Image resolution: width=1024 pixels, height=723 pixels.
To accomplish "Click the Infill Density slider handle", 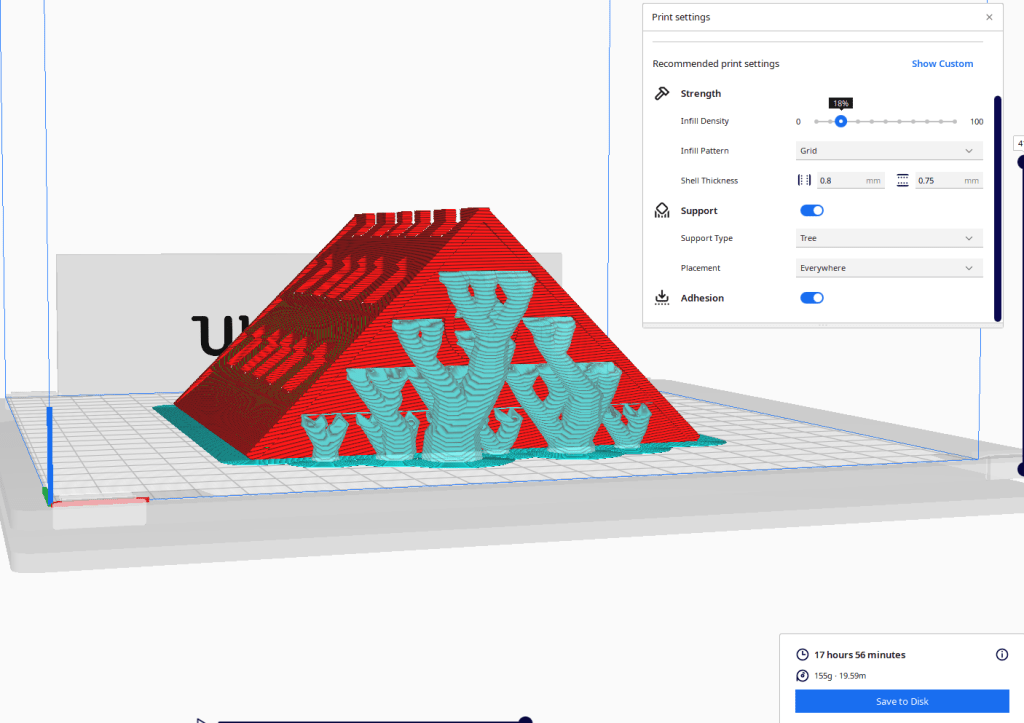I will (x=841, y=121).
